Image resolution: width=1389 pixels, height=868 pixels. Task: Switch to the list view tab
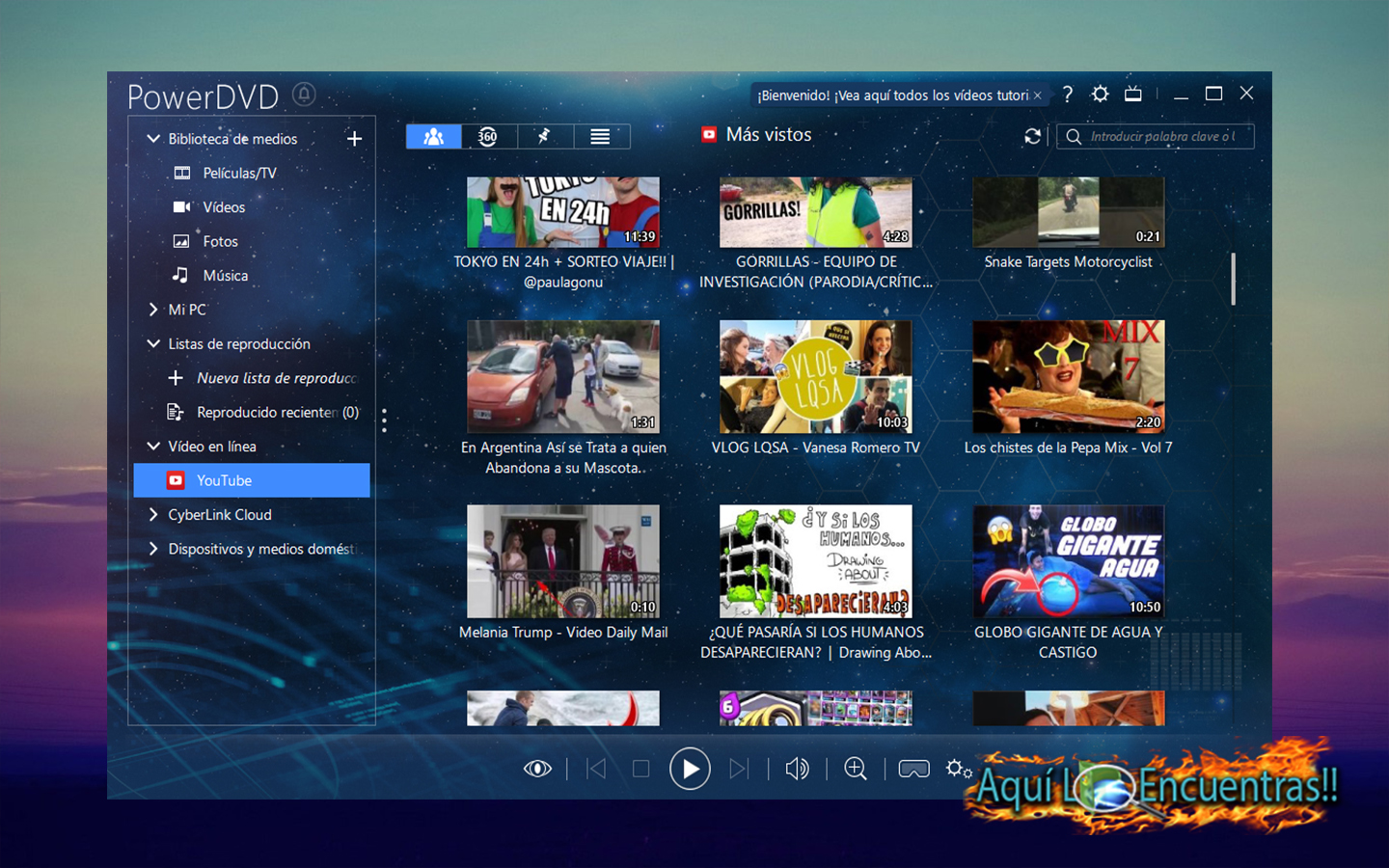pos(601,137)
